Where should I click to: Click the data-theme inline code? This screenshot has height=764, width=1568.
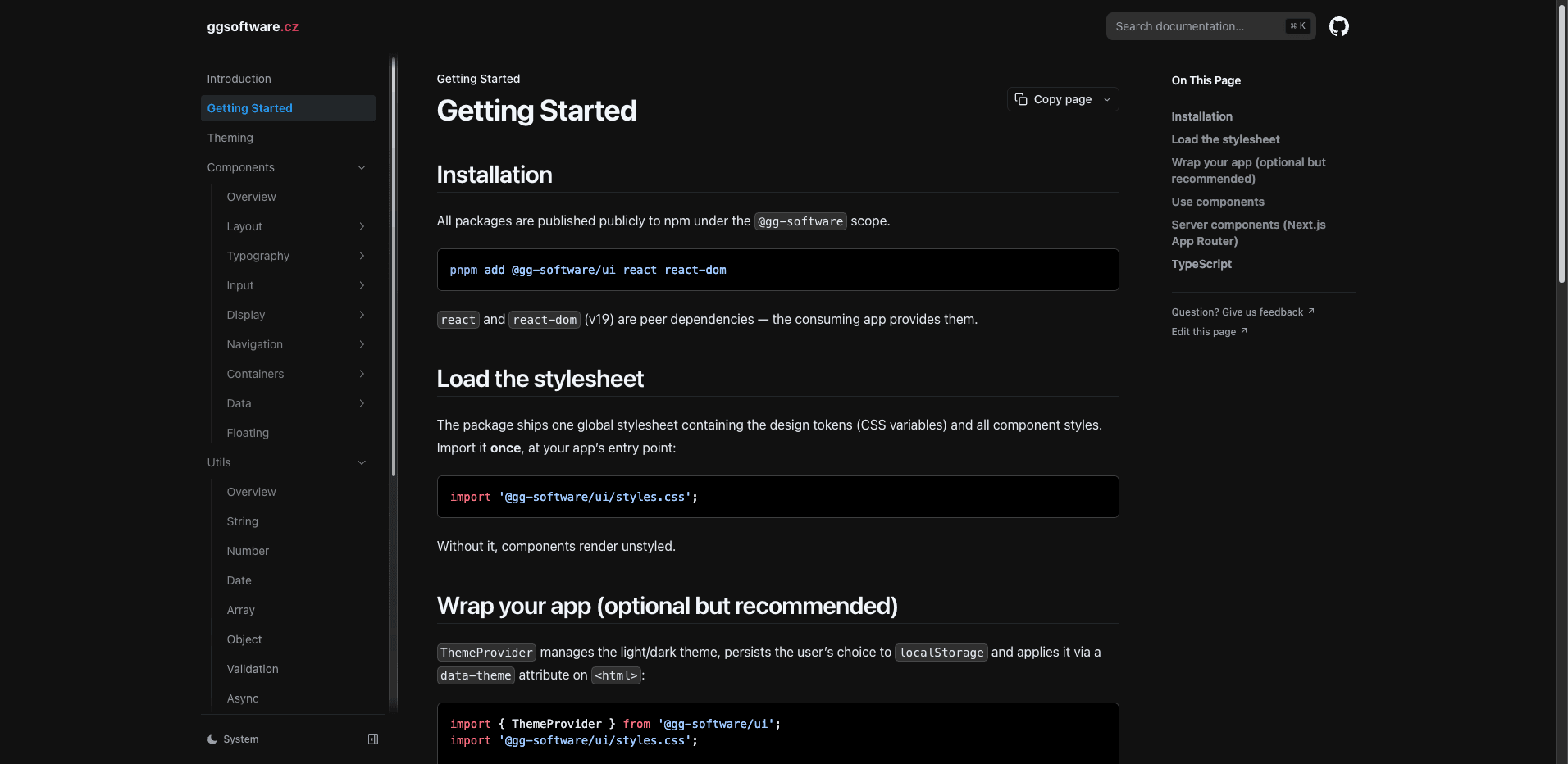(x=476, y=675)
